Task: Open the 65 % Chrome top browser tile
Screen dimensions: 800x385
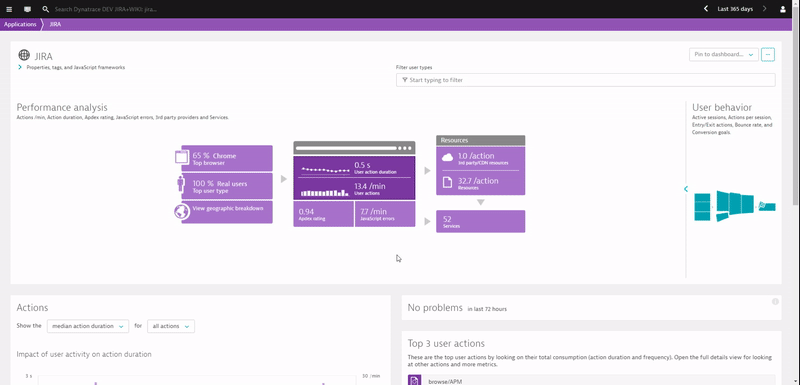Action: coord(227,159)
